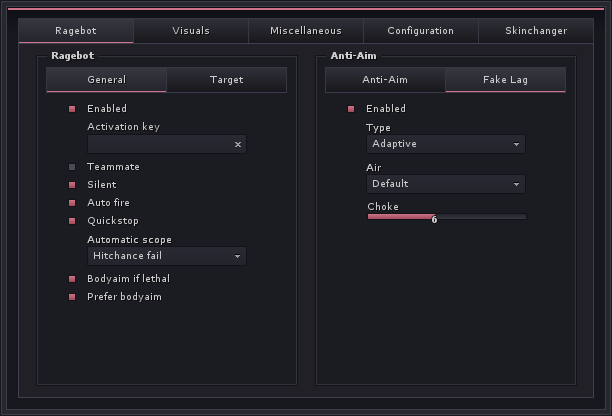
Task: Go to the Configuration tab
Action: (421, 30)
